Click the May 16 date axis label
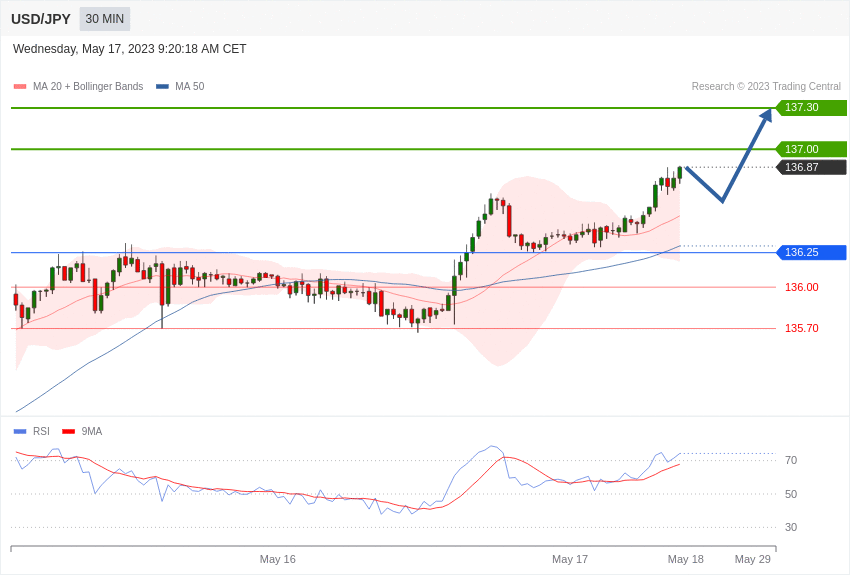The image size is (850, 576). pyautogui.click(x=278, y=559)
